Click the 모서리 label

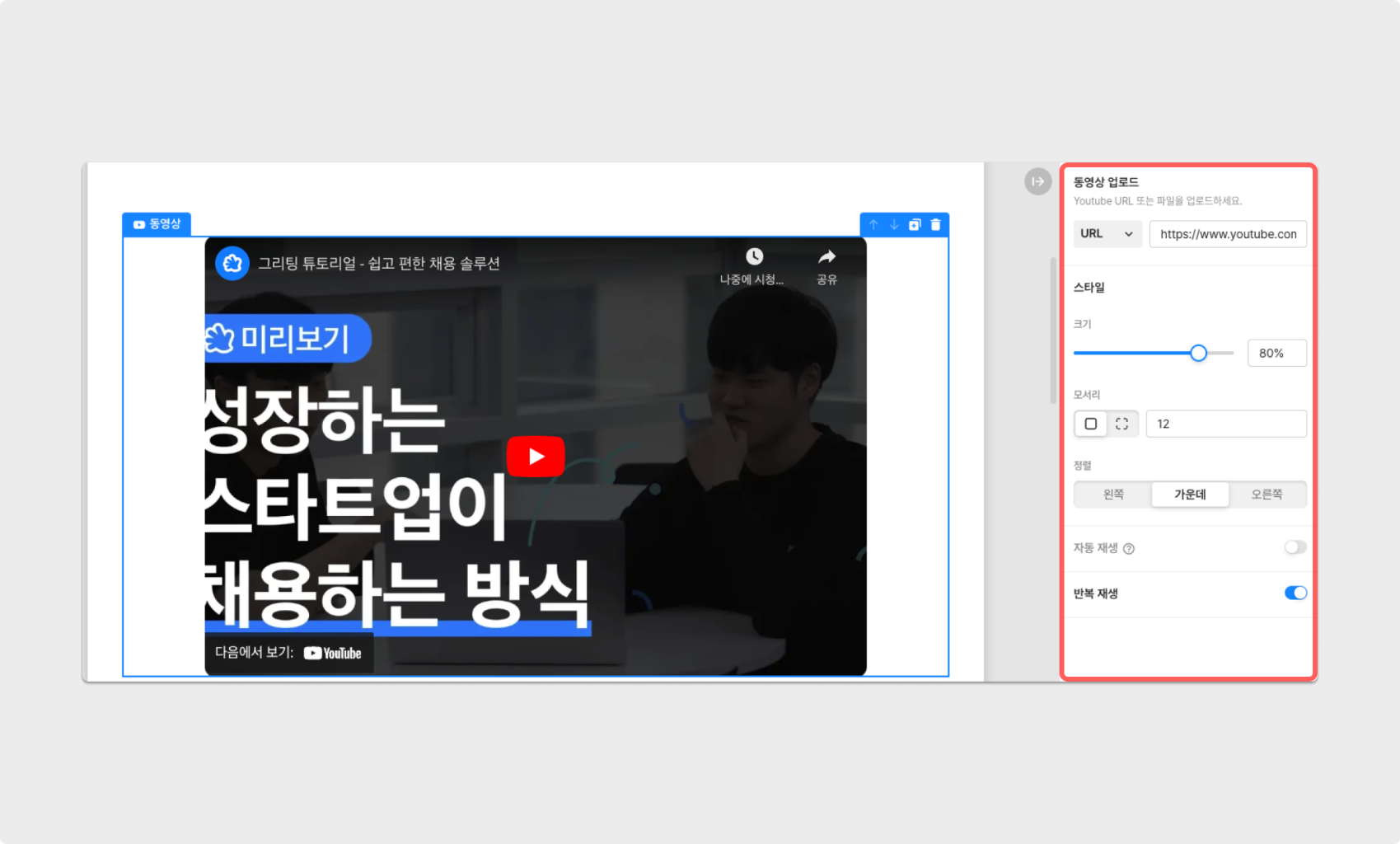click(x=1086, y=395)
